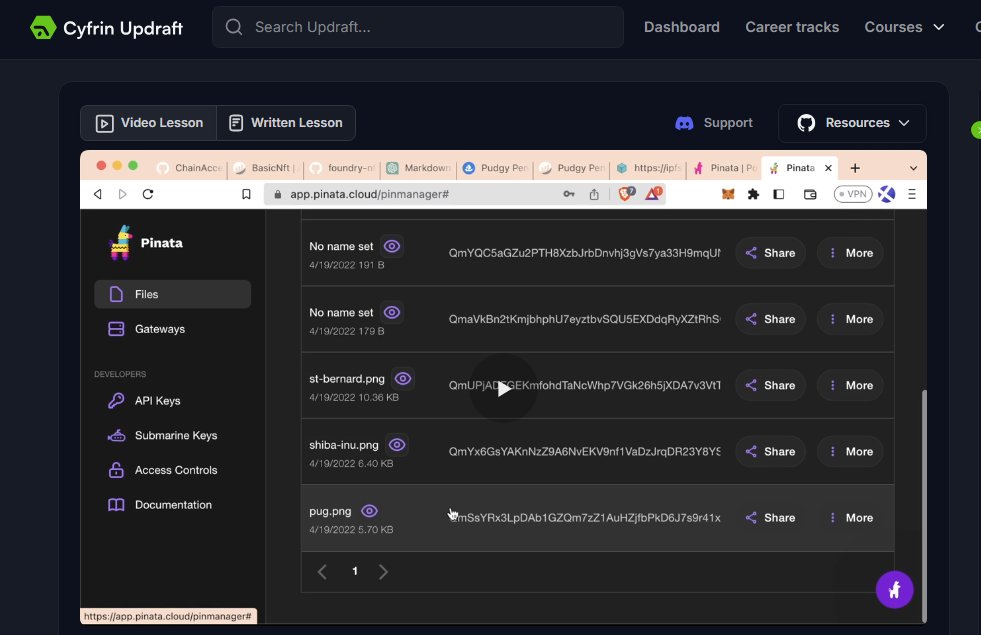The image size is (981, 635).
Task: Click the password key icon
Action: coord(568,194)
